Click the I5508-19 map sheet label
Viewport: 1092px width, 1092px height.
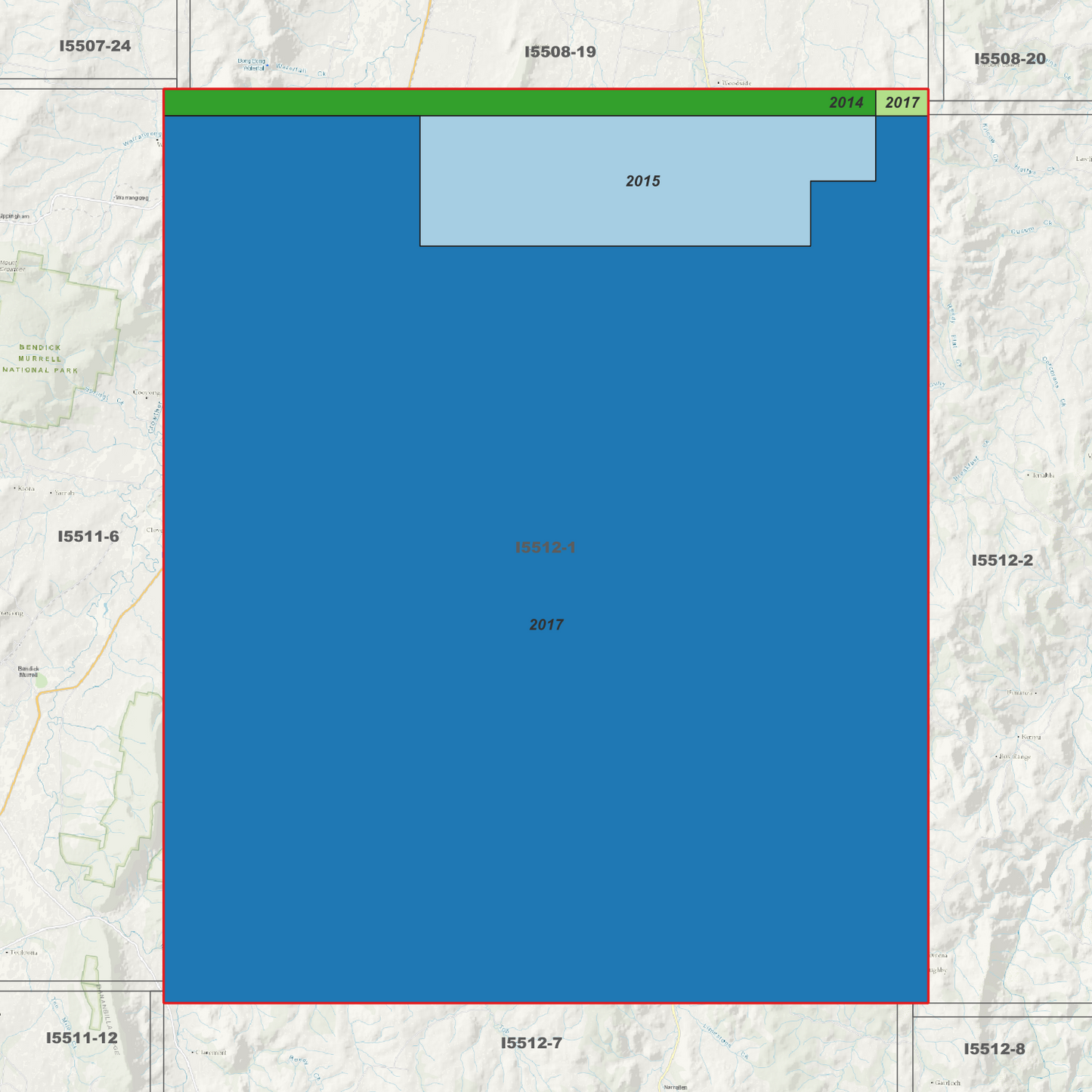(x=560, y=52)
